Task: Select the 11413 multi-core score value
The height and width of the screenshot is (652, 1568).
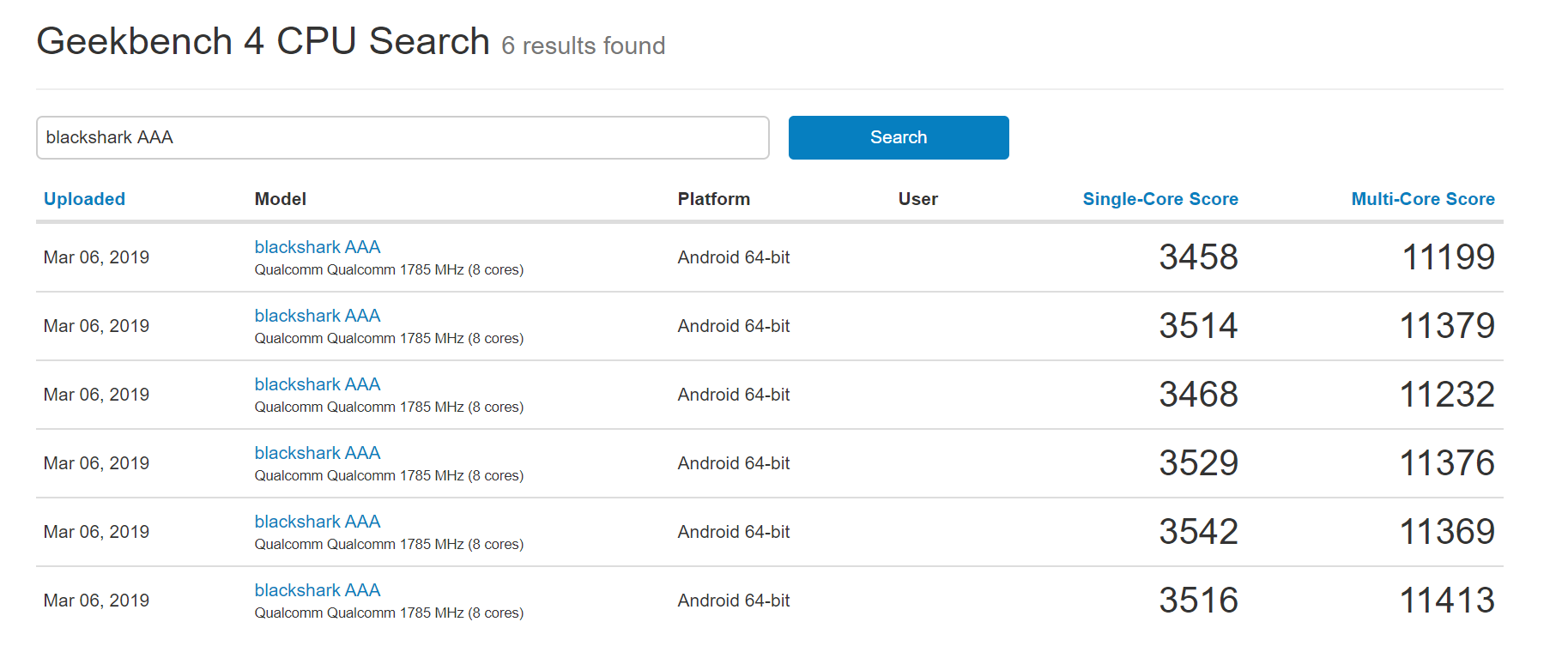Action: point(1448,601)
